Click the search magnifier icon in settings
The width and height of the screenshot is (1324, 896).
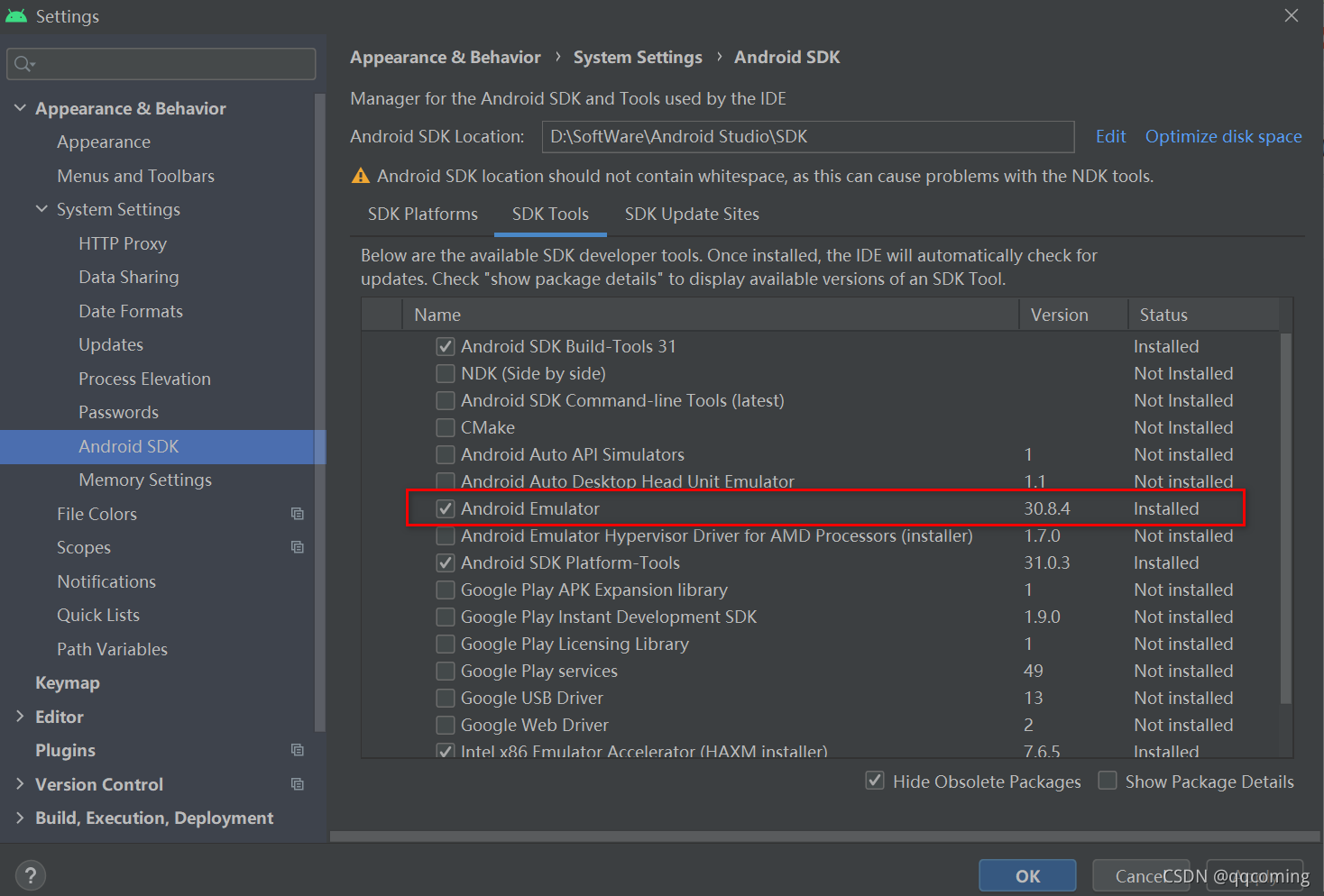[23, 64]
